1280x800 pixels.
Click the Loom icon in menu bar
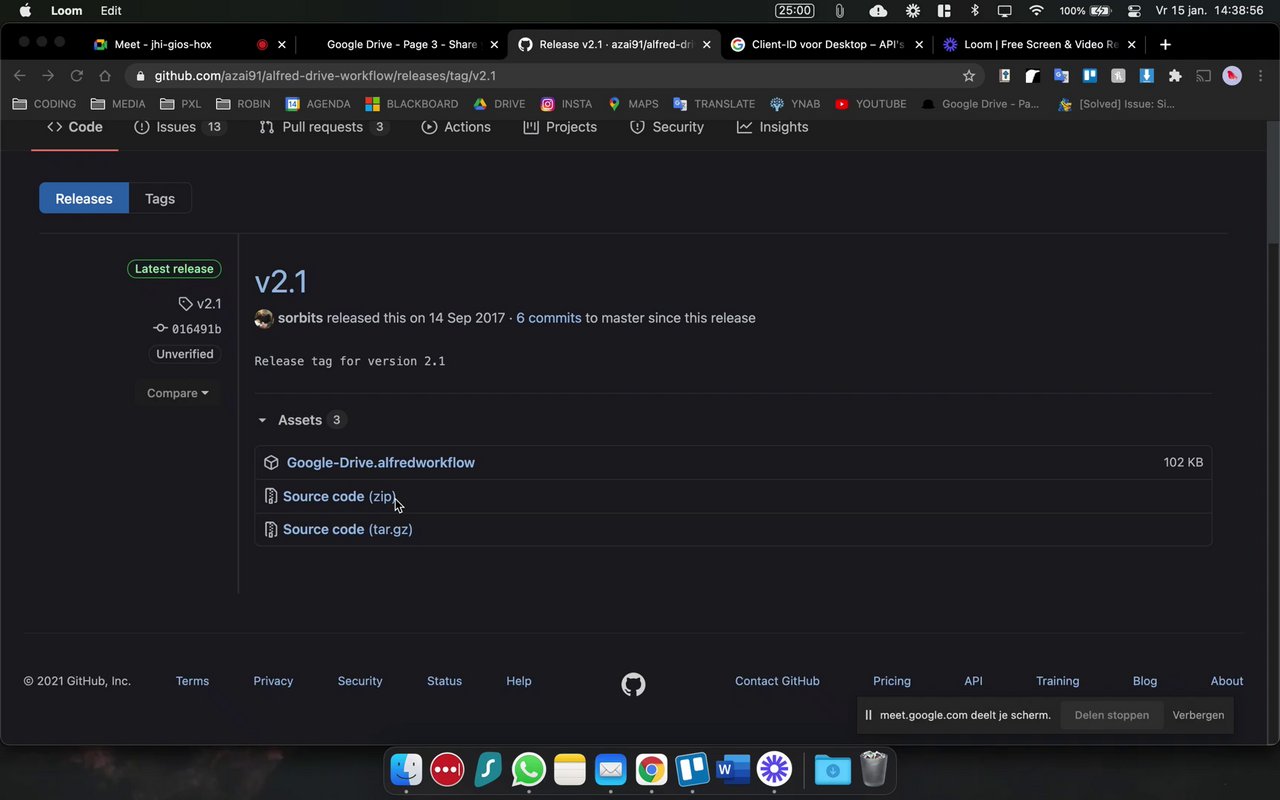[913, 11]
